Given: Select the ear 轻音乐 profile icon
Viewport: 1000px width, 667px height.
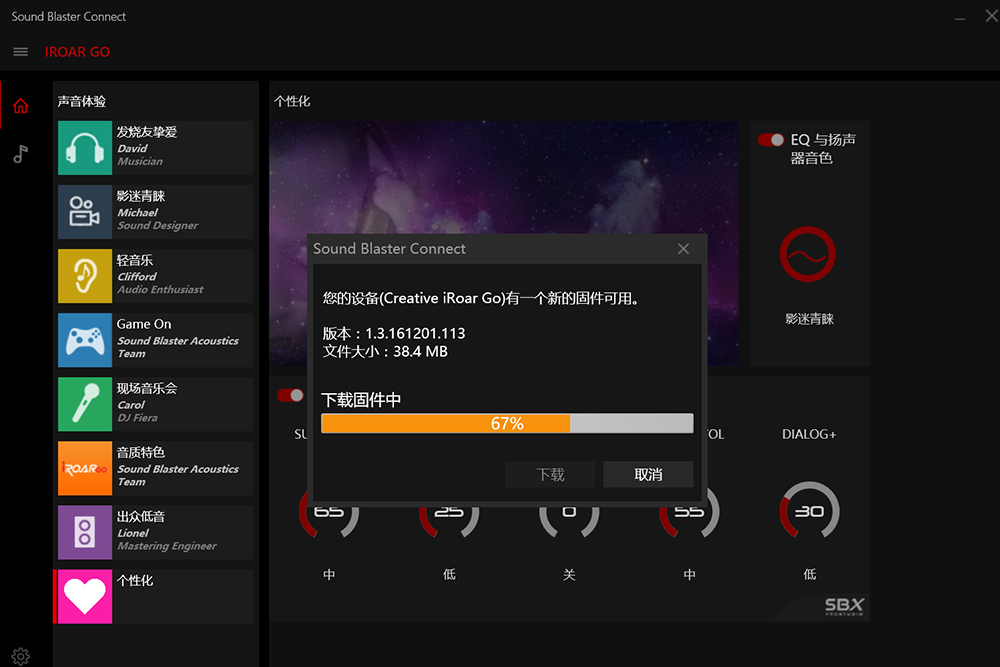Looking at the screenshot, I should 85,276.
